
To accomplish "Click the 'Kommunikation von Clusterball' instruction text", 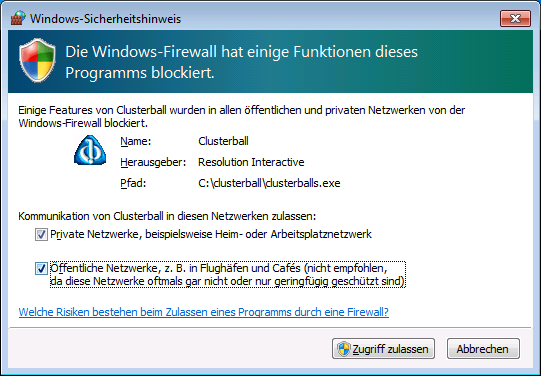I will [x=167, y=216].
